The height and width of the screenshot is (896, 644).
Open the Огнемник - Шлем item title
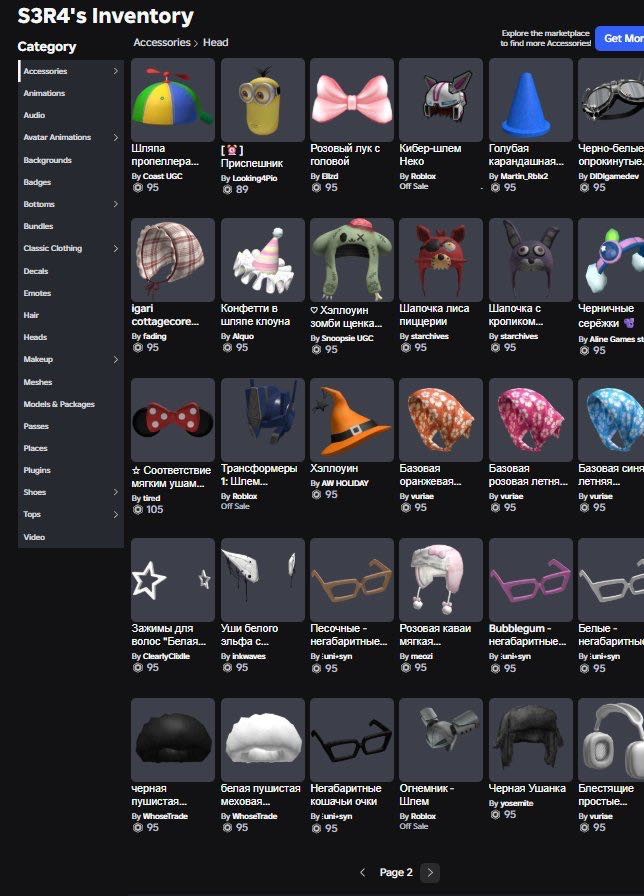click(x=426, y=794)
